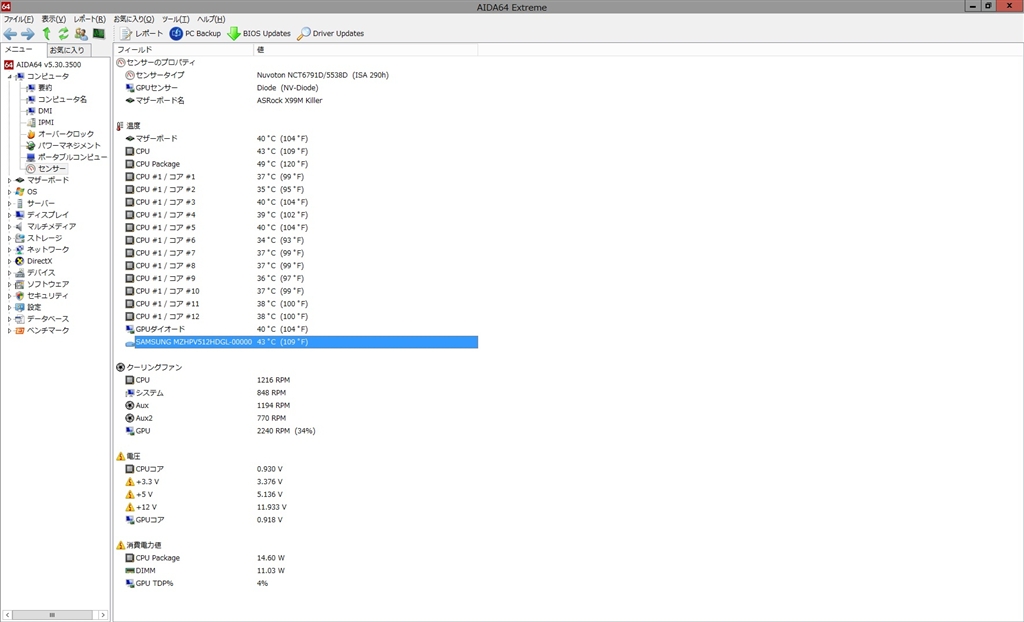
Task: Refresh the sensor readings
Action: pyautogui.click(x=63, y=33)
